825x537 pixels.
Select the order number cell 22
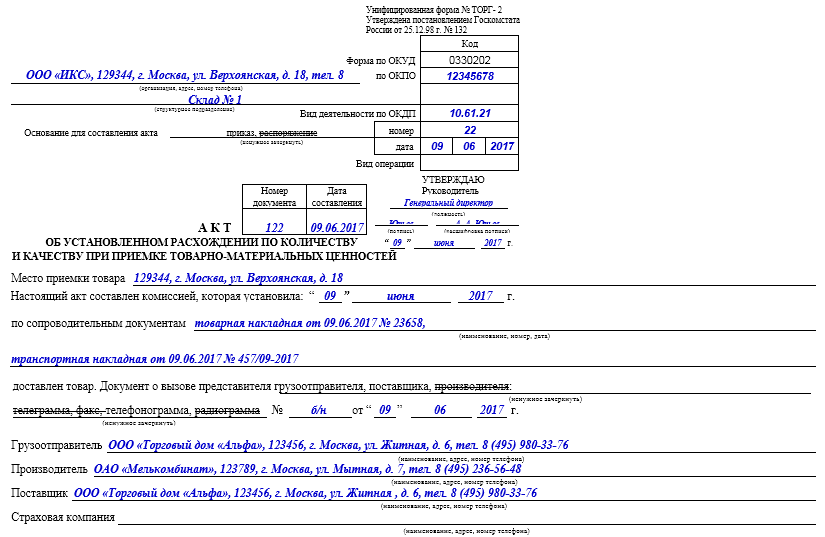click(x=469, y=130)
